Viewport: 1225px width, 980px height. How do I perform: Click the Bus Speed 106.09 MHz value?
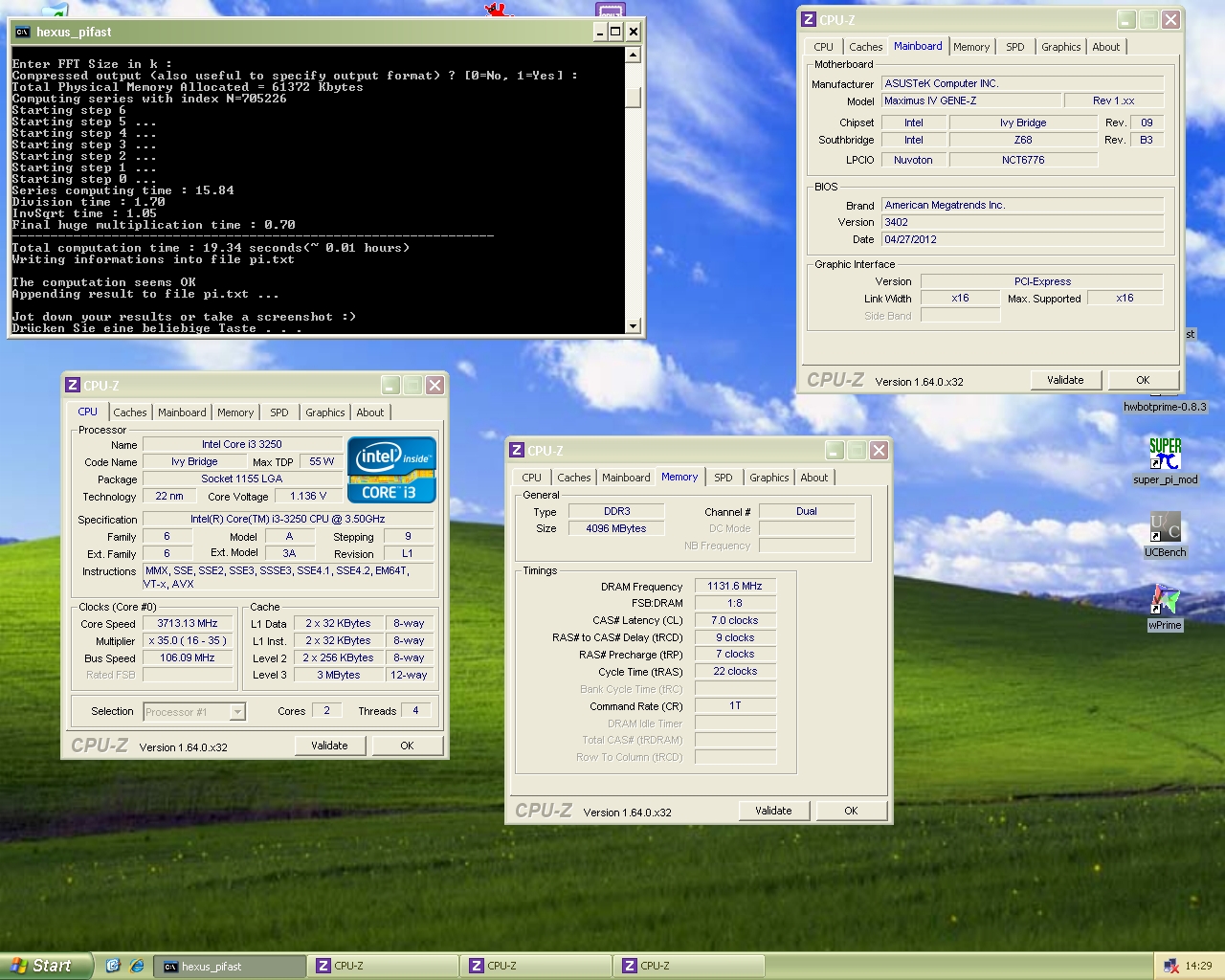click(x=188, y=657)
